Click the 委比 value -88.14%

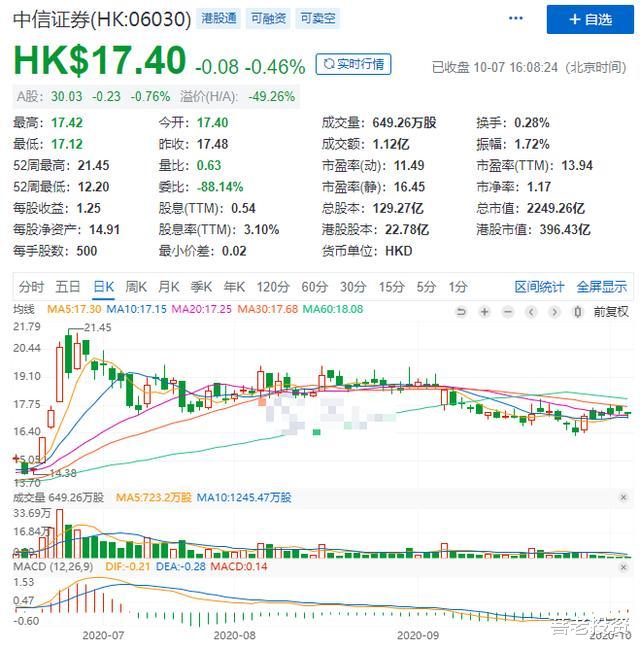tap(220, 187)
